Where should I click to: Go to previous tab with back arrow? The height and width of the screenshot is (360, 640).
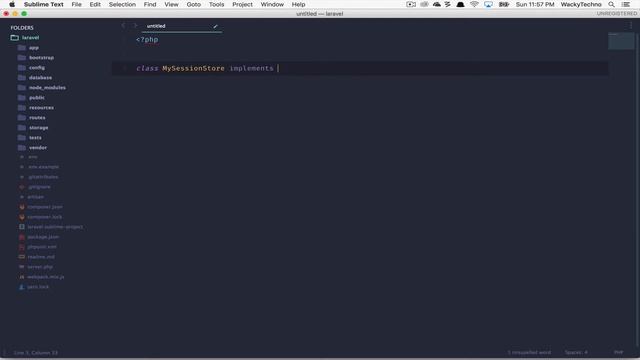(124, 26)
